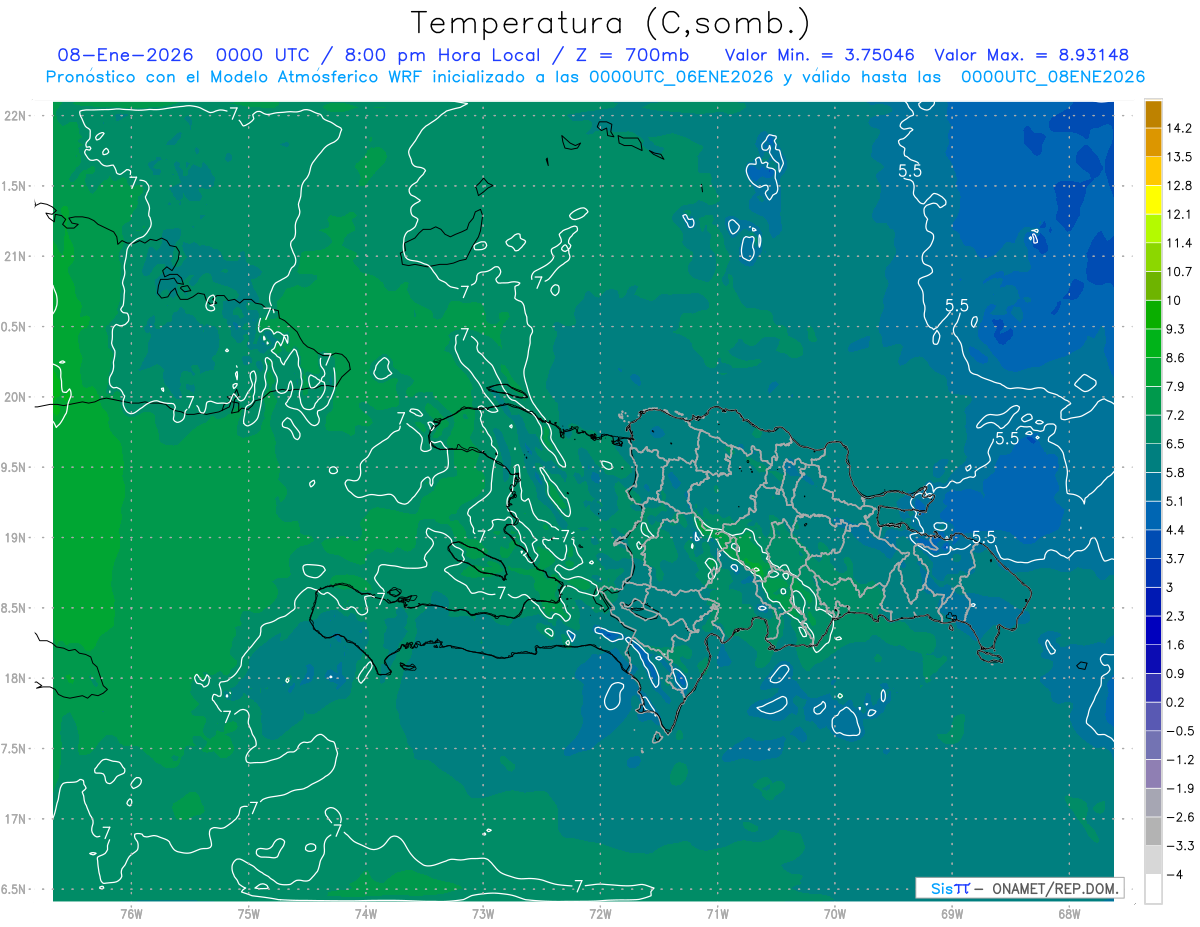Viewport: 1200px width, 927px height.
Task: Click the 19N latitude label
Action: pos(14,538)
